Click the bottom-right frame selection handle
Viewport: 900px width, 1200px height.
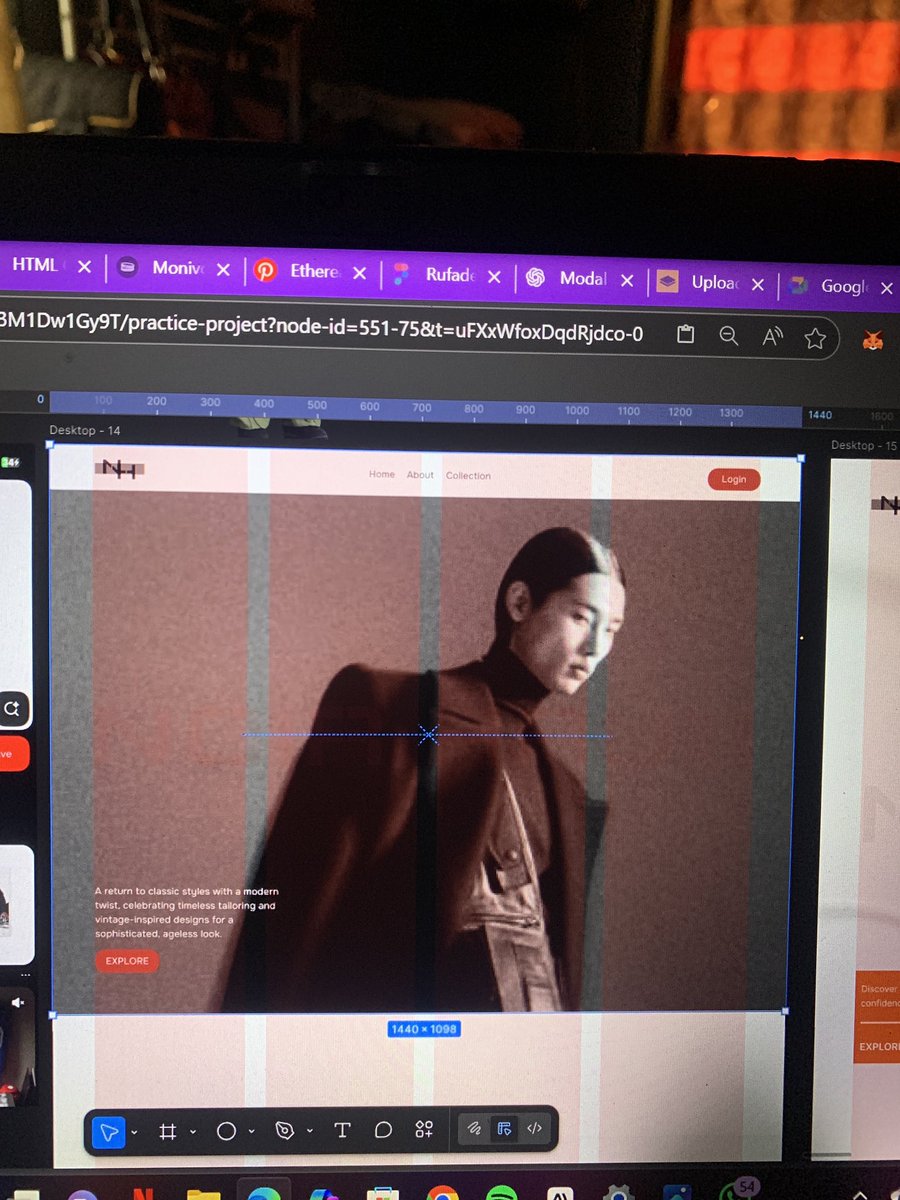[x=785, y=1011]
